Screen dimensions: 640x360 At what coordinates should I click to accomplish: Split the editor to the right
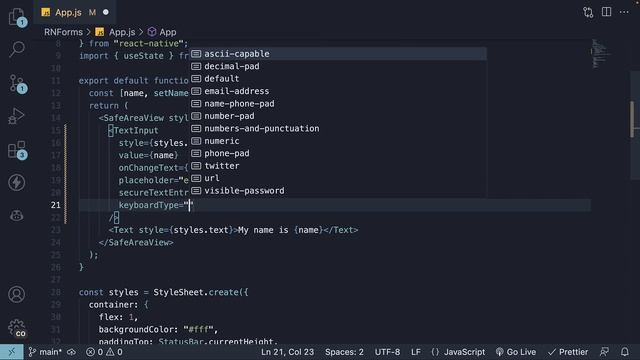coord(607,12)
